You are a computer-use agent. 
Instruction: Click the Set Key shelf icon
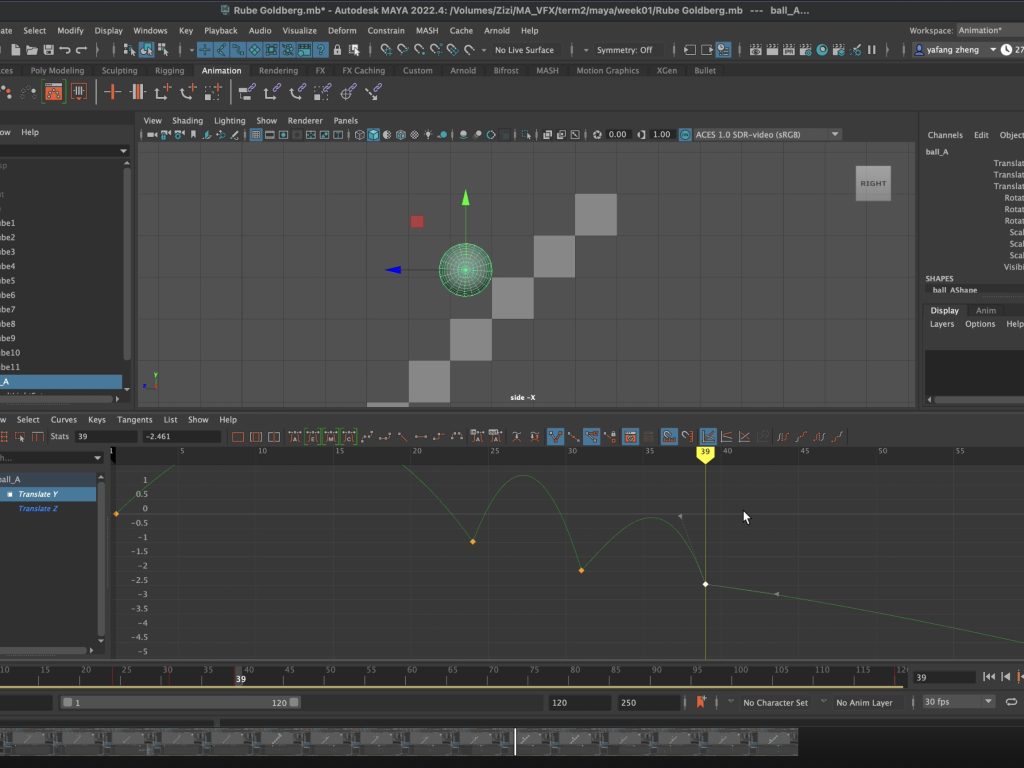[x=112, y=92]
